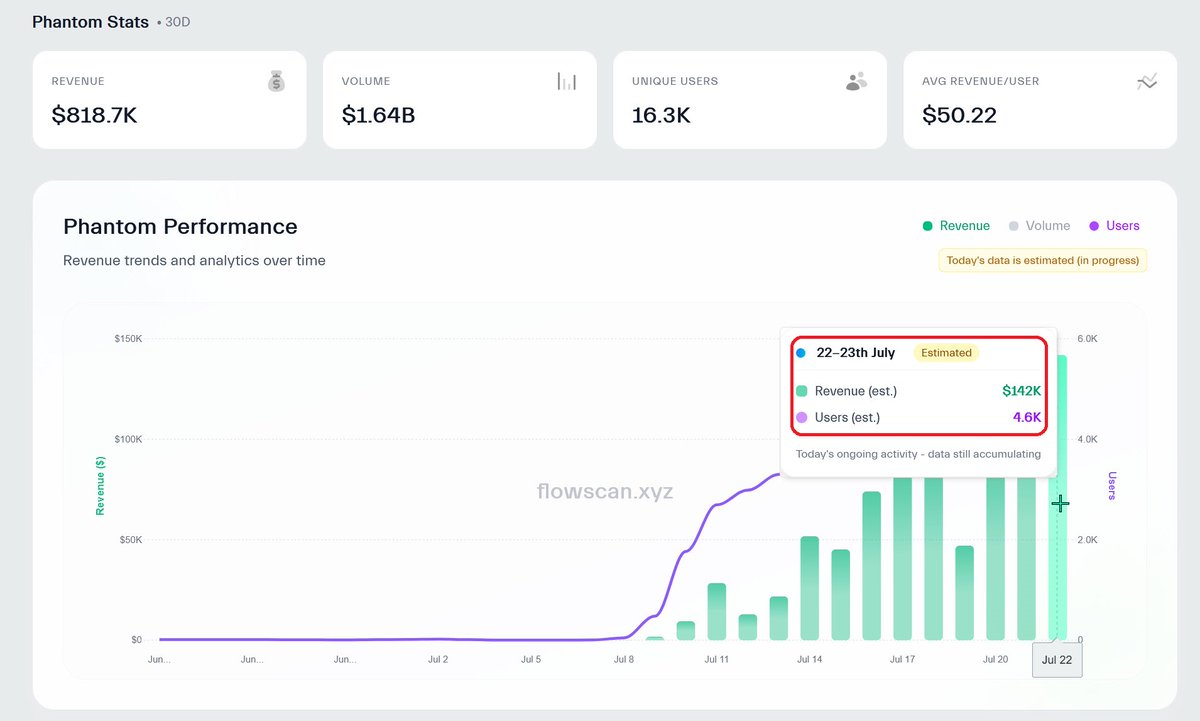Click the 'Revenue trends and analytics' subtitle
1200x721 pixels.
click(x=194, y=260)
